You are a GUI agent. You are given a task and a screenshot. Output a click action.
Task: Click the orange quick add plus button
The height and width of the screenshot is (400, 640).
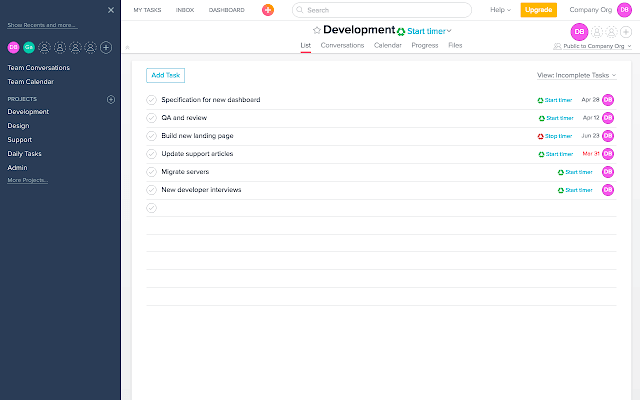click(268, 10)
